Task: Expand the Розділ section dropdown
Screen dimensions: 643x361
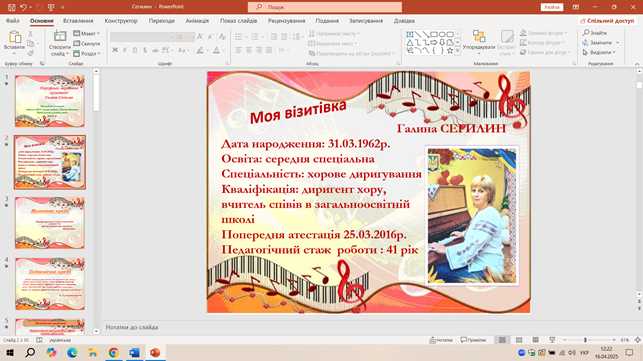Action: pyautogui.click(x=87, y=53)
